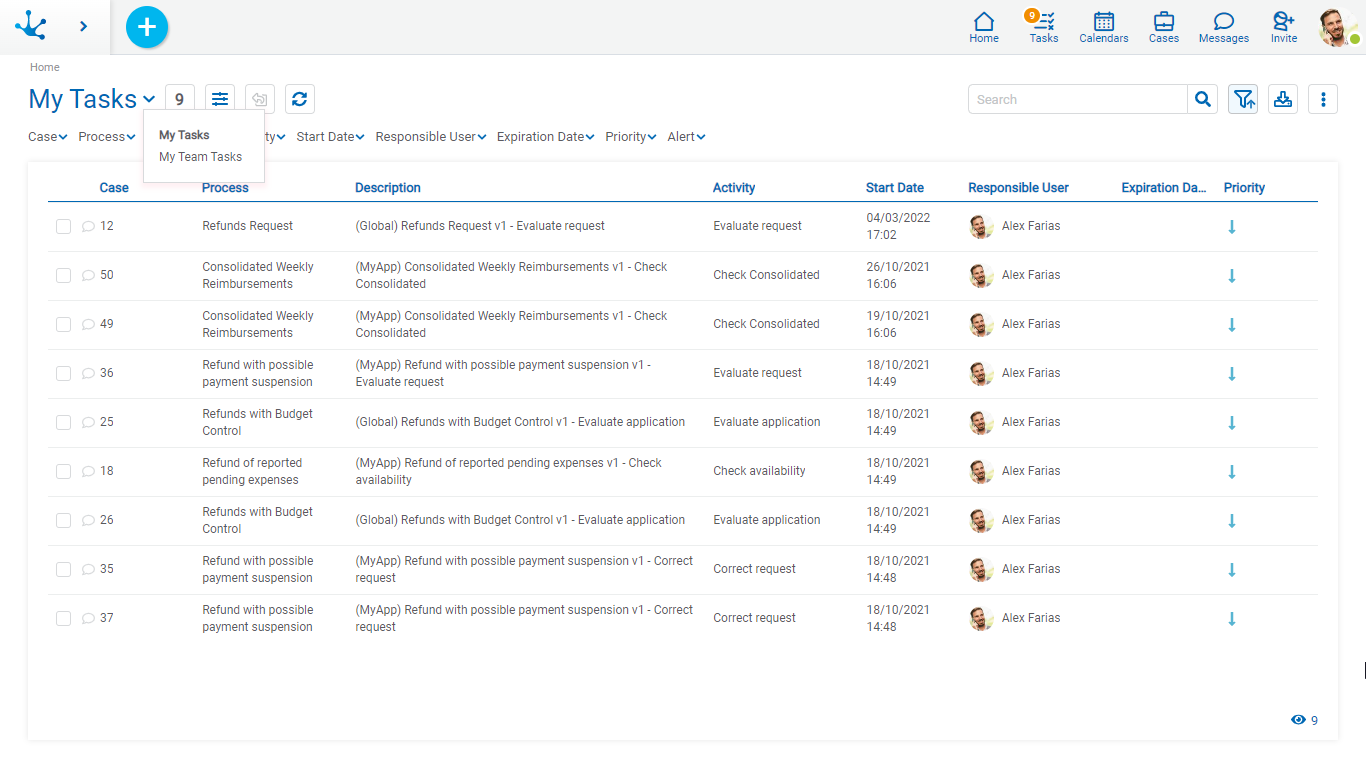Click the Invite user icon
The image size is (1366, 768).
click(1283, 27)
